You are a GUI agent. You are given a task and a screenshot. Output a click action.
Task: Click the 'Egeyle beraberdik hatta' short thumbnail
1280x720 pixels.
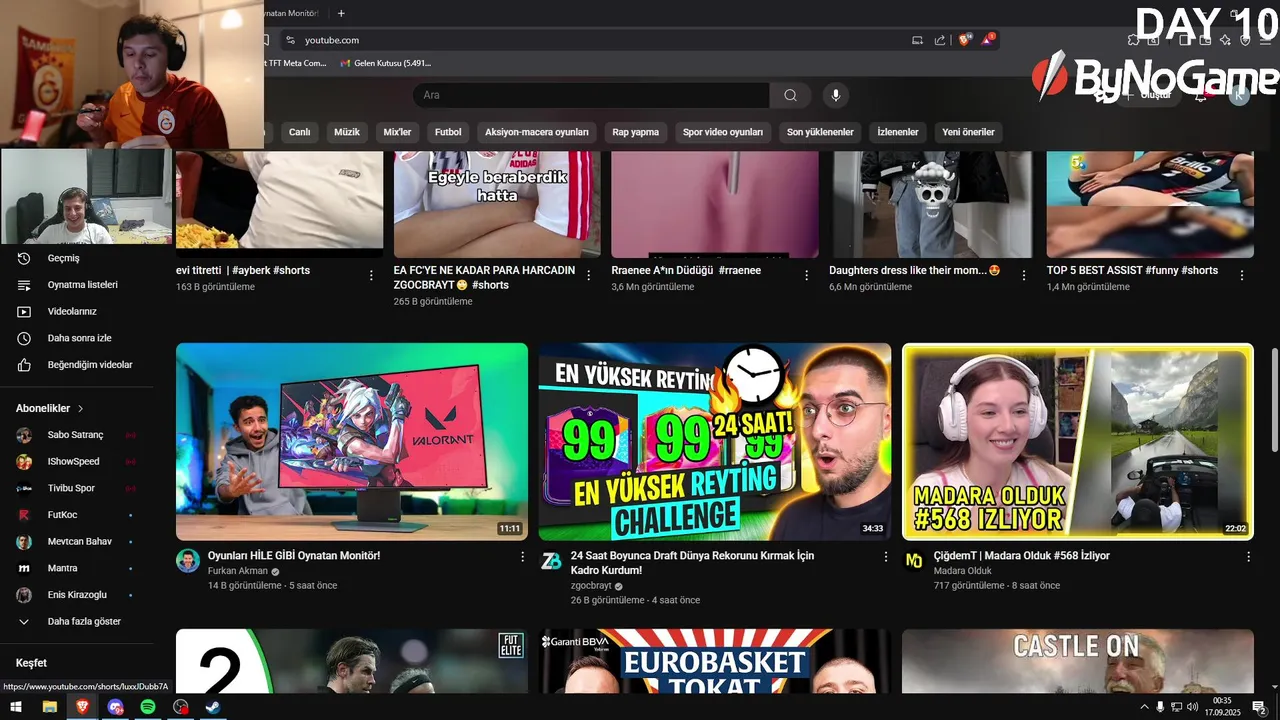click(x=497, y=204)
